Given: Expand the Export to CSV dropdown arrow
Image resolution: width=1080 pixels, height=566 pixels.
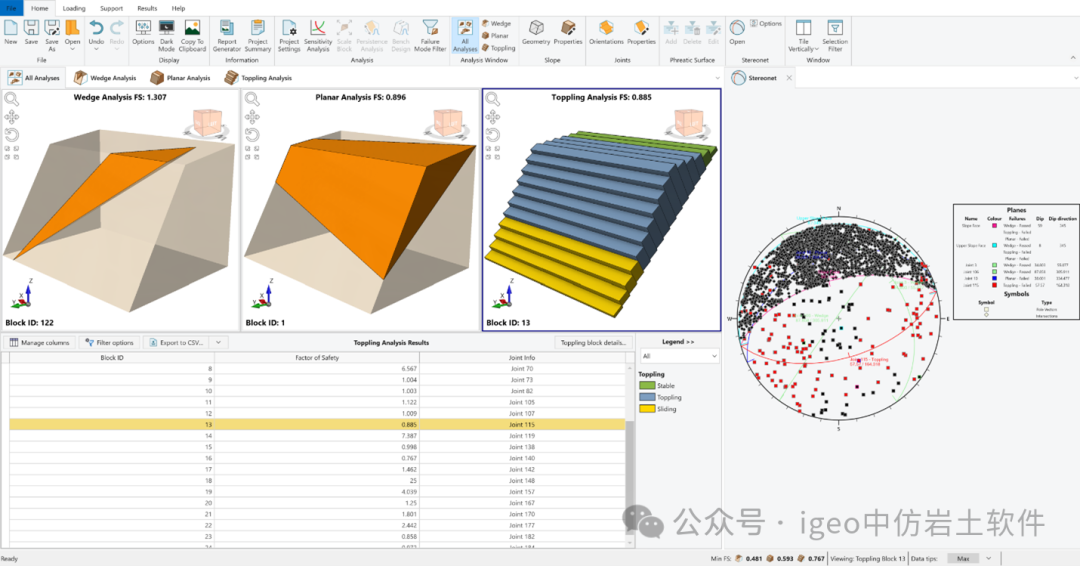Looking at the screenshot, I should tap(219, 342).
